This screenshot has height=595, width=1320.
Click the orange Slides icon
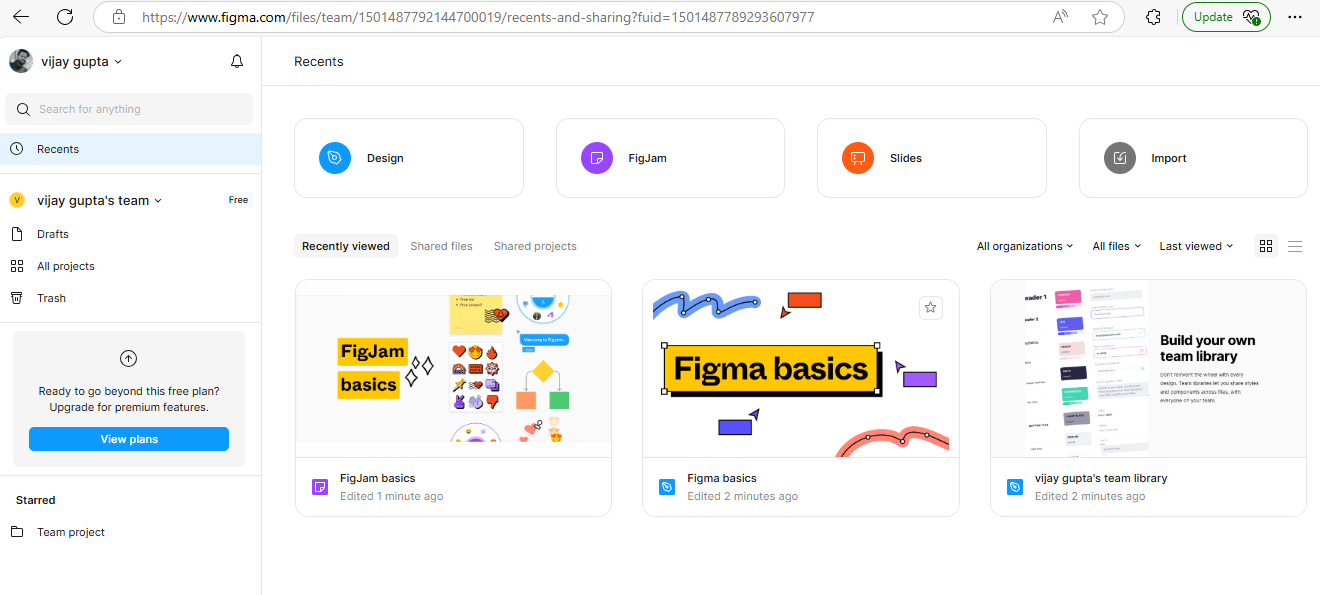coord(858,158)
